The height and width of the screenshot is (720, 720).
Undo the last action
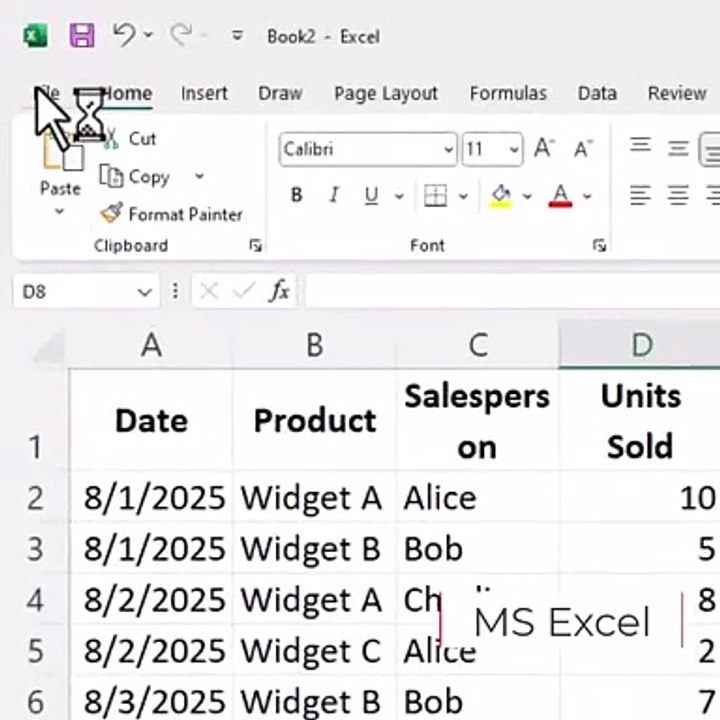click(124, 34)
